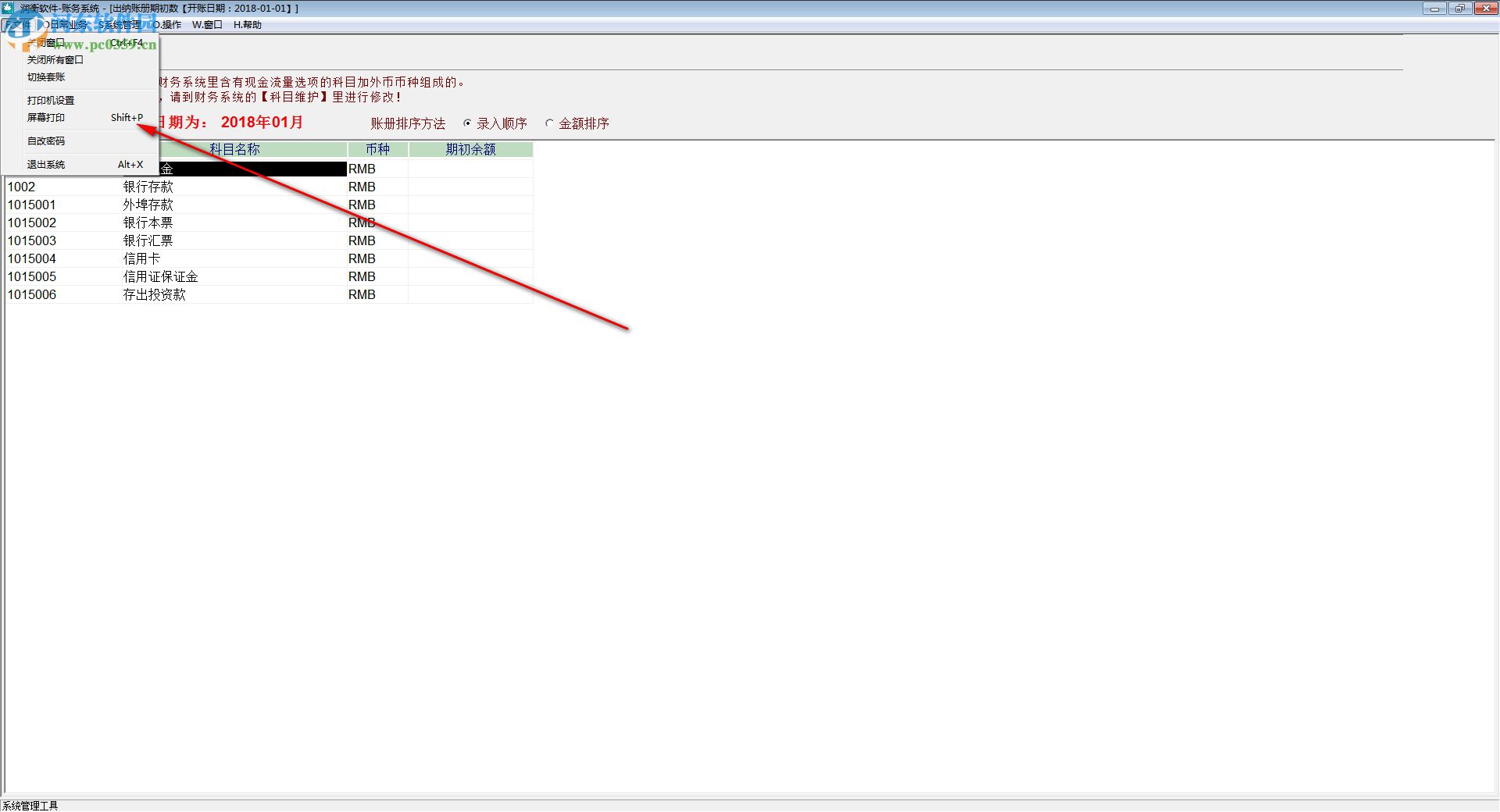Click the 银行存款 subject name cell

click(x=234, y=187)
